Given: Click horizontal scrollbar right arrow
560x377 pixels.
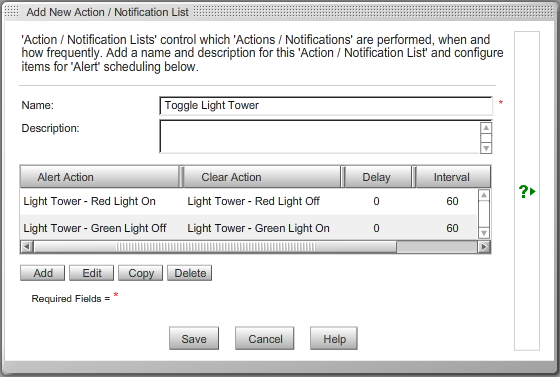Looking at the screenshot, I should click(x=484, y=247).
